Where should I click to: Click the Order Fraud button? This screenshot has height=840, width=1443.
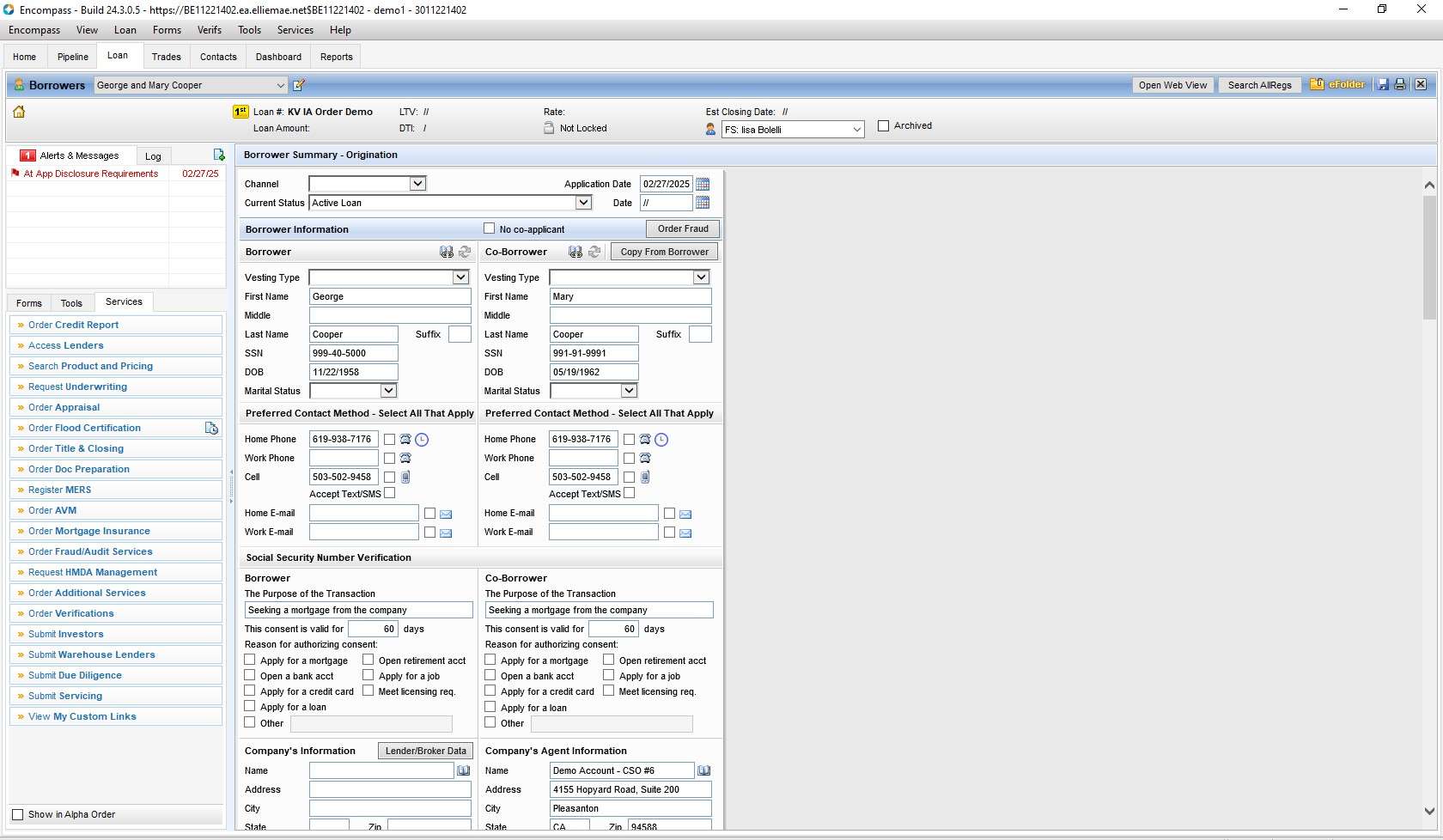pos(683,228)
